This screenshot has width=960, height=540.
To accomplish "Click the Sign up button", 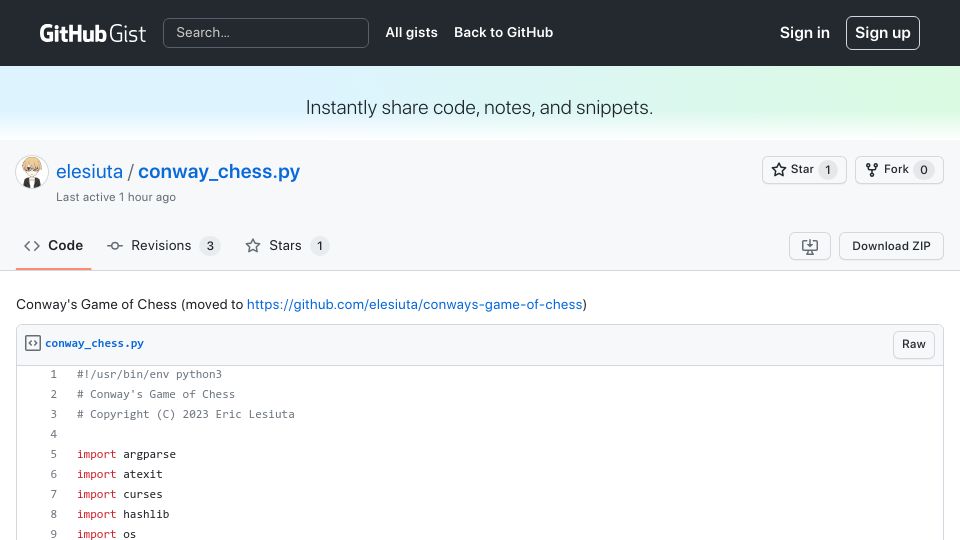I will [x=882, y=33].
